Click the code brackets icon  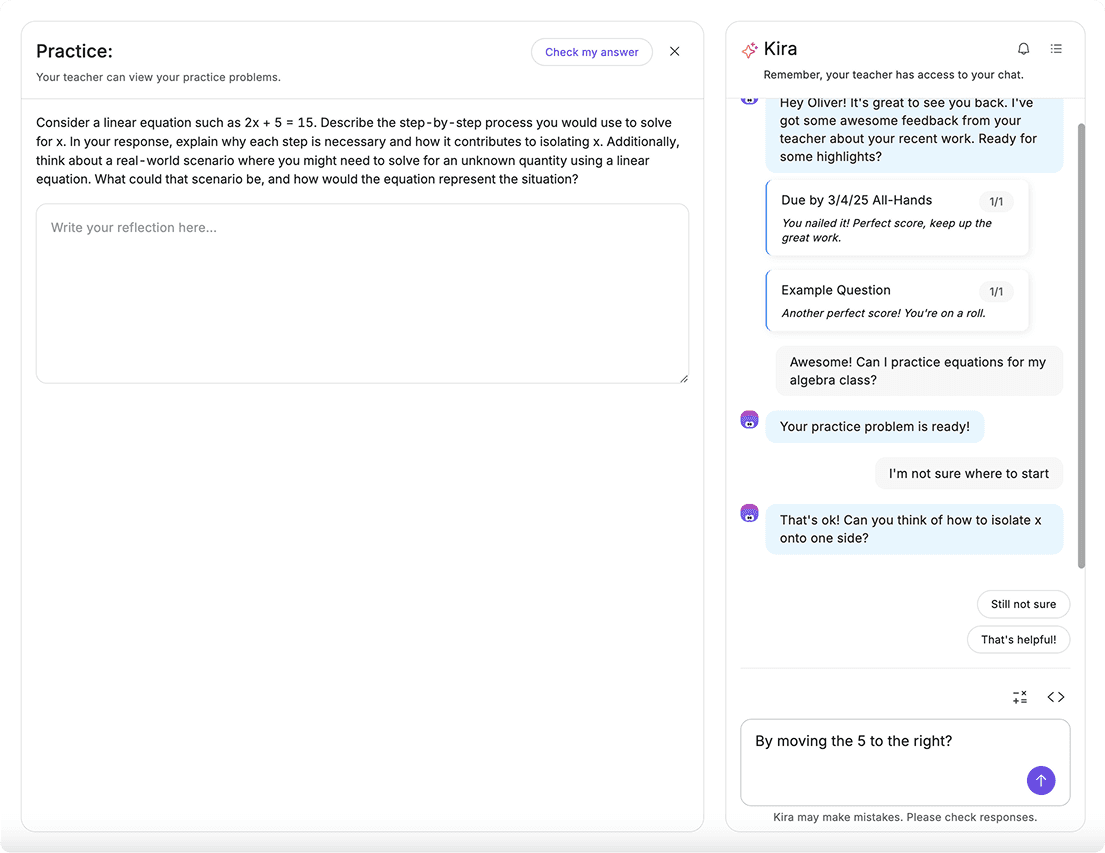[x=1056, y=697]
